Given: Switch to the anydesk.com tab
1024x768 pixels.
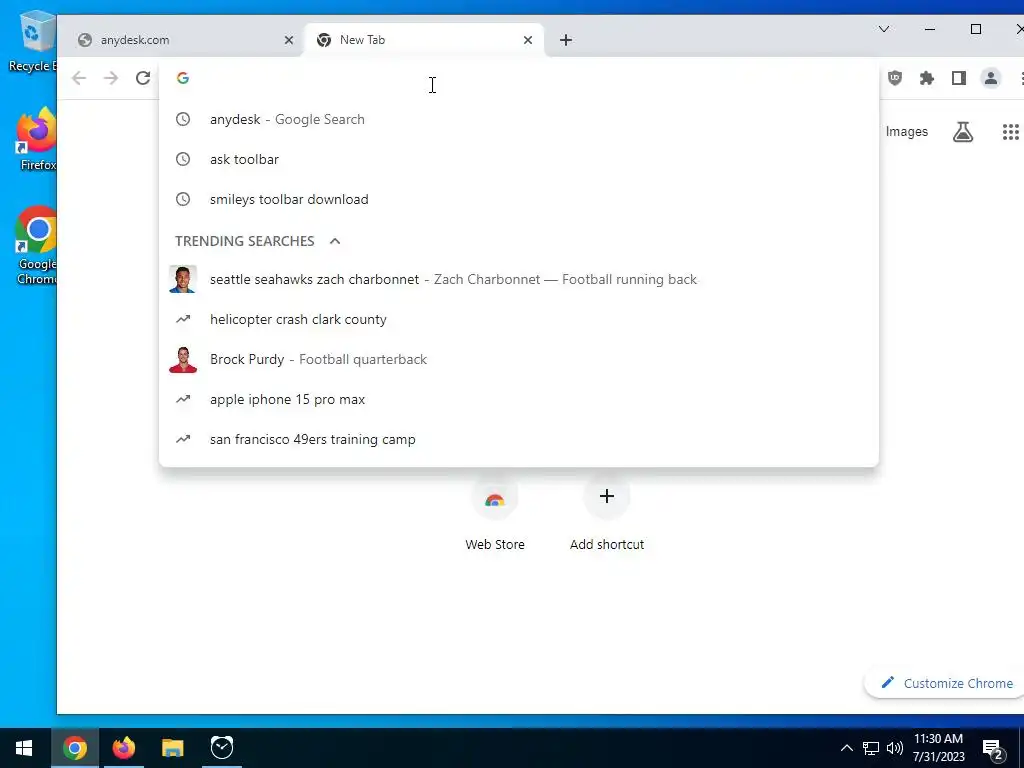Looking at the screenshot, I should (x=181, y=40).
